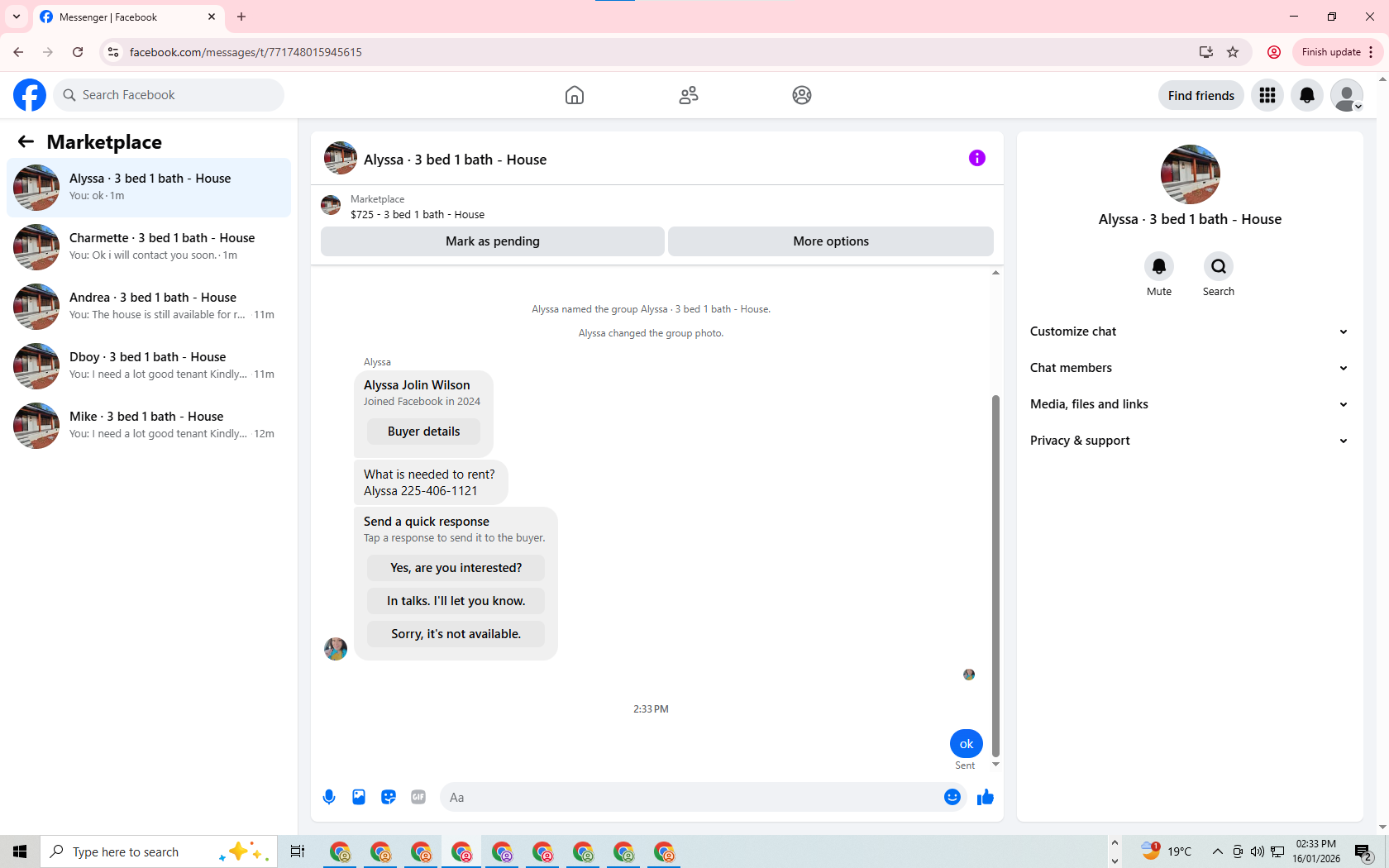Viewport: 1389px width, 868px height.
Task: Open the Home feed icon
Action: click(x=575, y=95)
